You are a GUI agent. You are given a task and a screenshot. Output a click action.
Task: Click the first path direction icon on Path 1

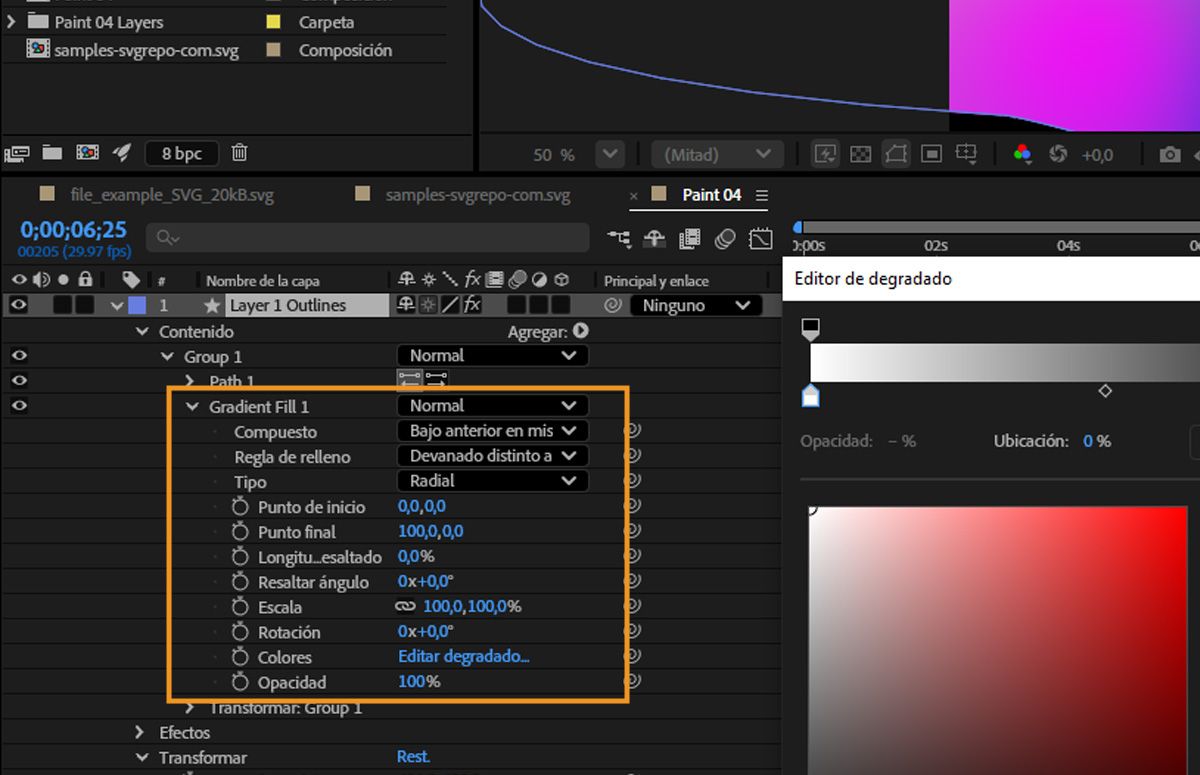(x=409, y=380)
